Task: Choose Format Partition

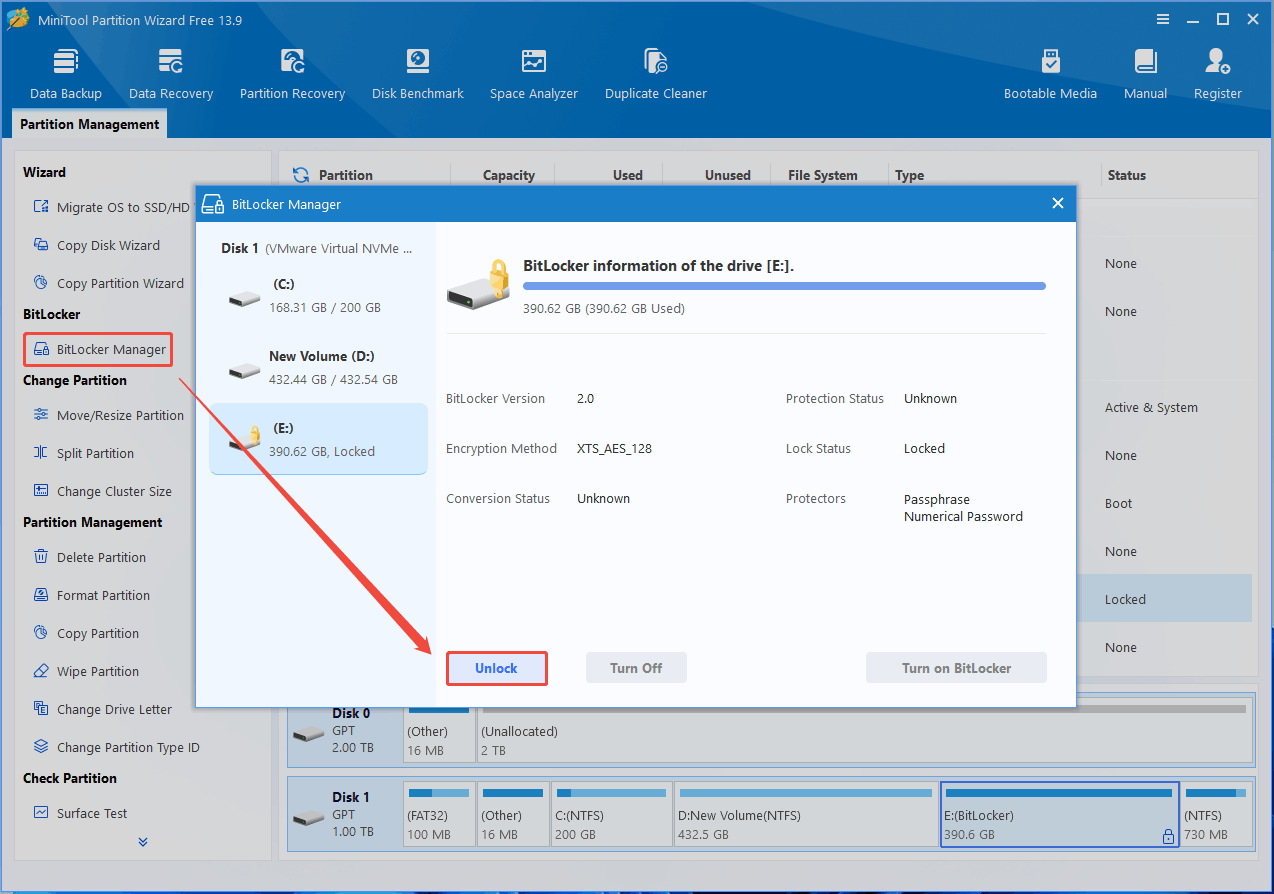Action: (x=91, y=595)
